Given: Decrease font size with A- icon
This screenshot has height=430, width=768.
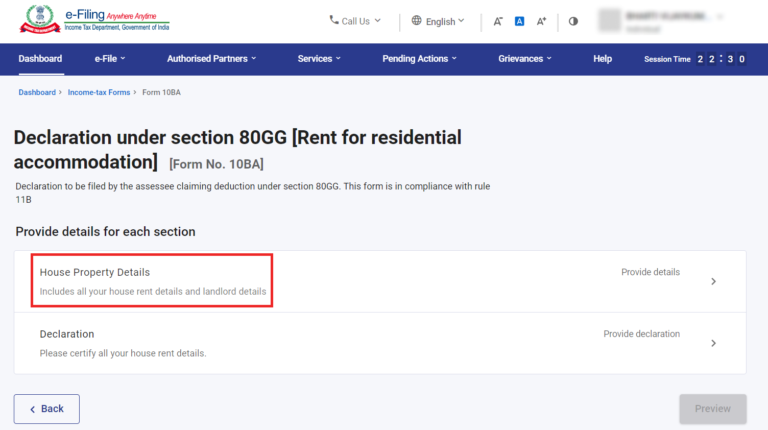Looking at the screenshot, I should [x=498, y=21].
